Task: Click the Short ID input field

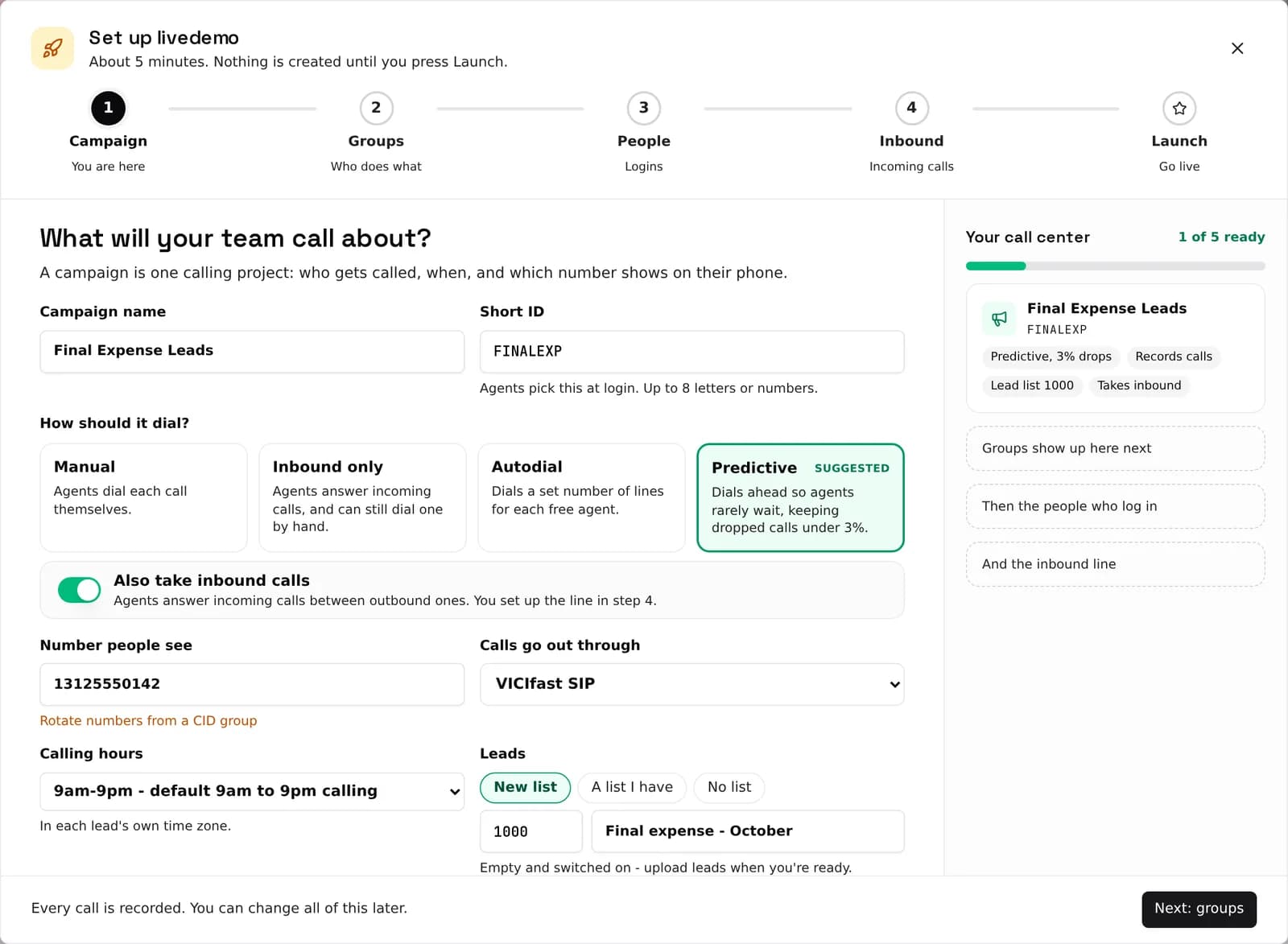Action: 691,352
